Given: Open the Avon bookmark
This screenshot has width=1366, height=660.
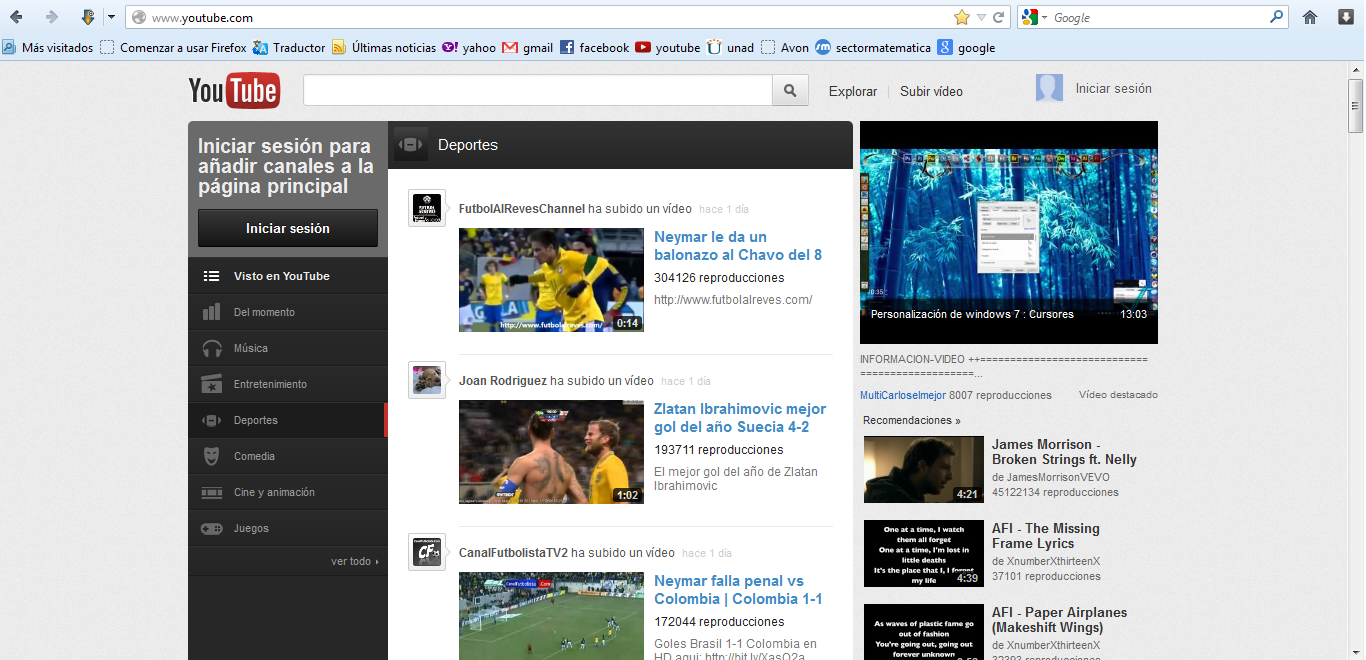Looking at the screenshot, I should click(x=785, y=47).
